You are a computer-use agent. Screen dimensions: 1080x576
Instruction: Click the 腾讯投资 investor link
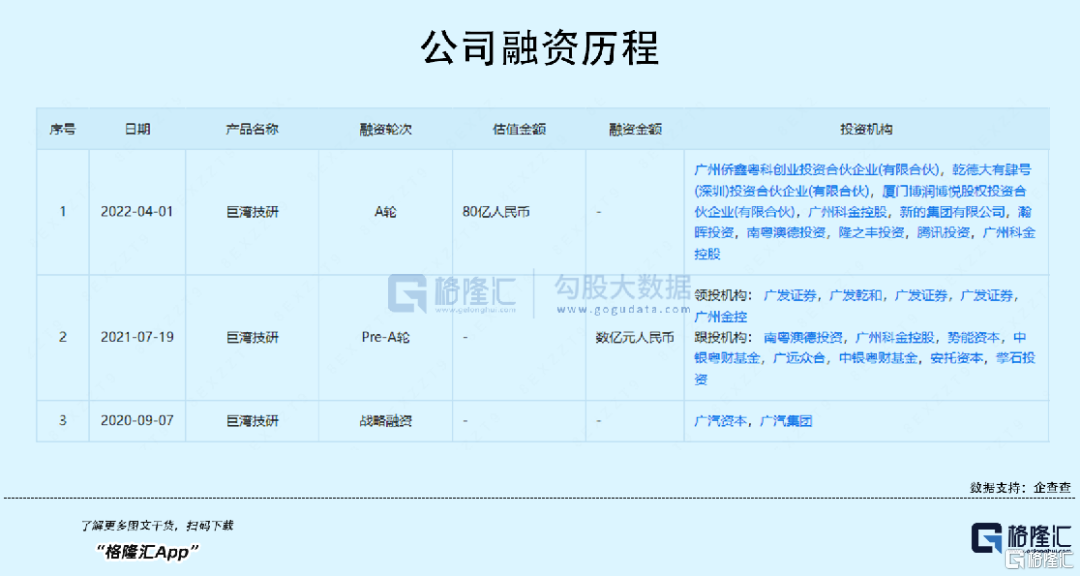[x=943, y=233]
